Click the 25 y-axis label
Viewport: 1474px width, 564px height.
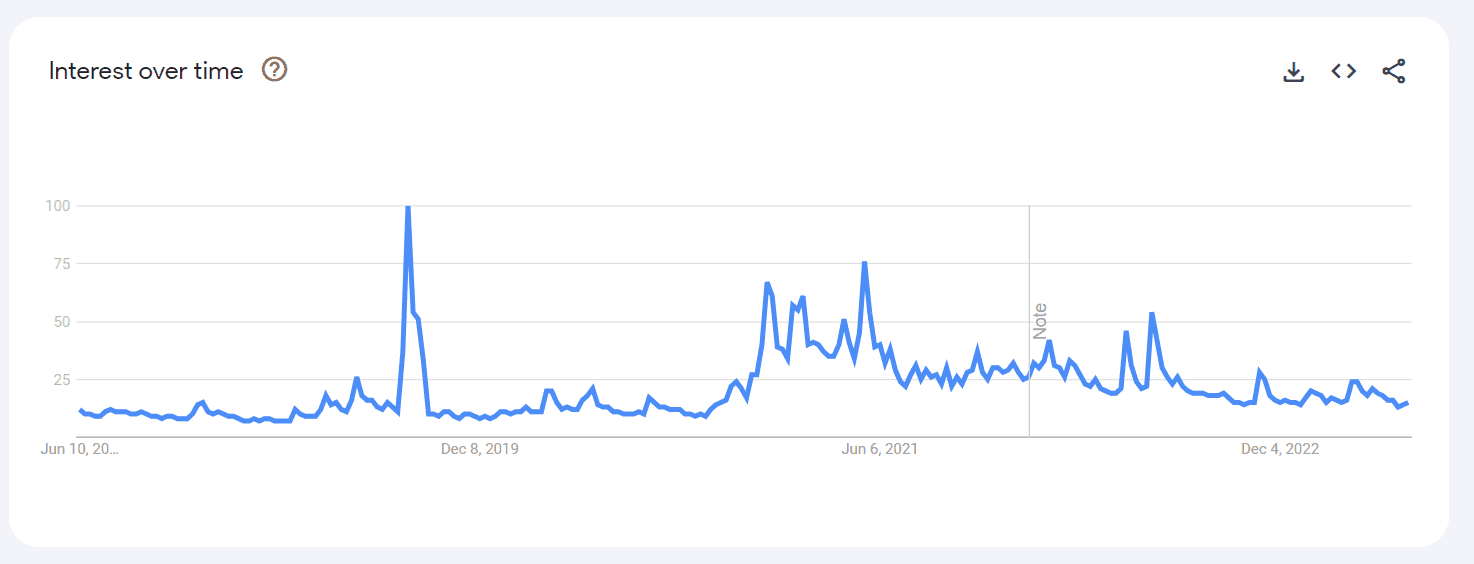click(x=62, y=380)
